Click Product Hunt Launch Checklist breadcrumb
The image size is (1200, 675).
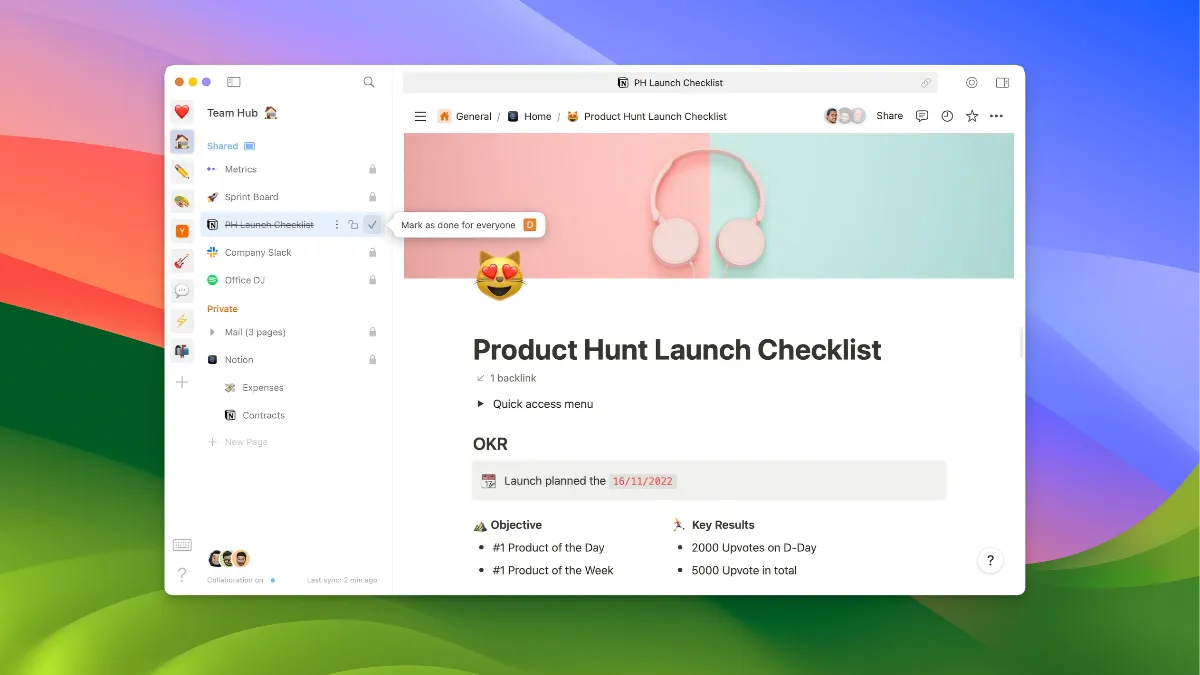coord(647,116)
